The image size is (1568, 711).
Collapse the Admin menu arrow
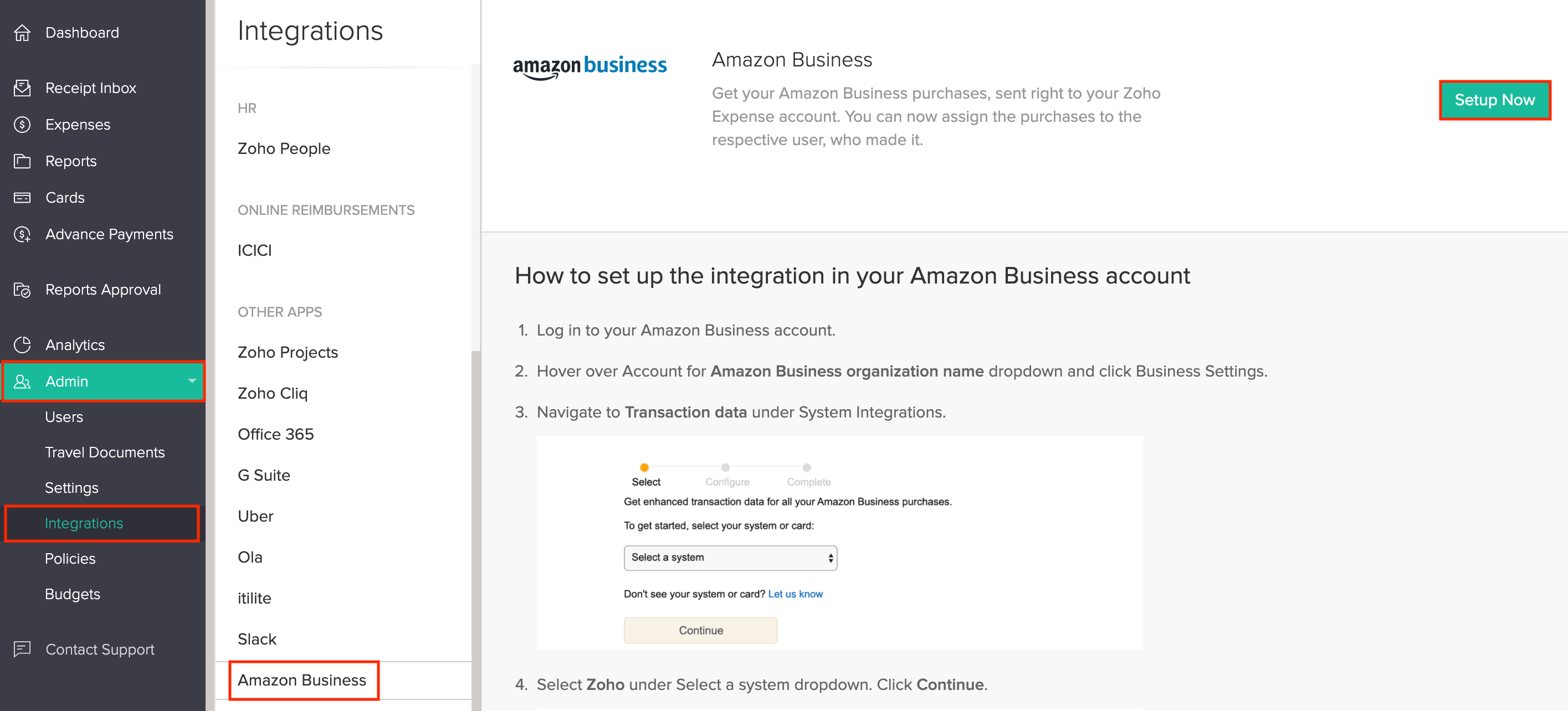(x=192, y=382)
